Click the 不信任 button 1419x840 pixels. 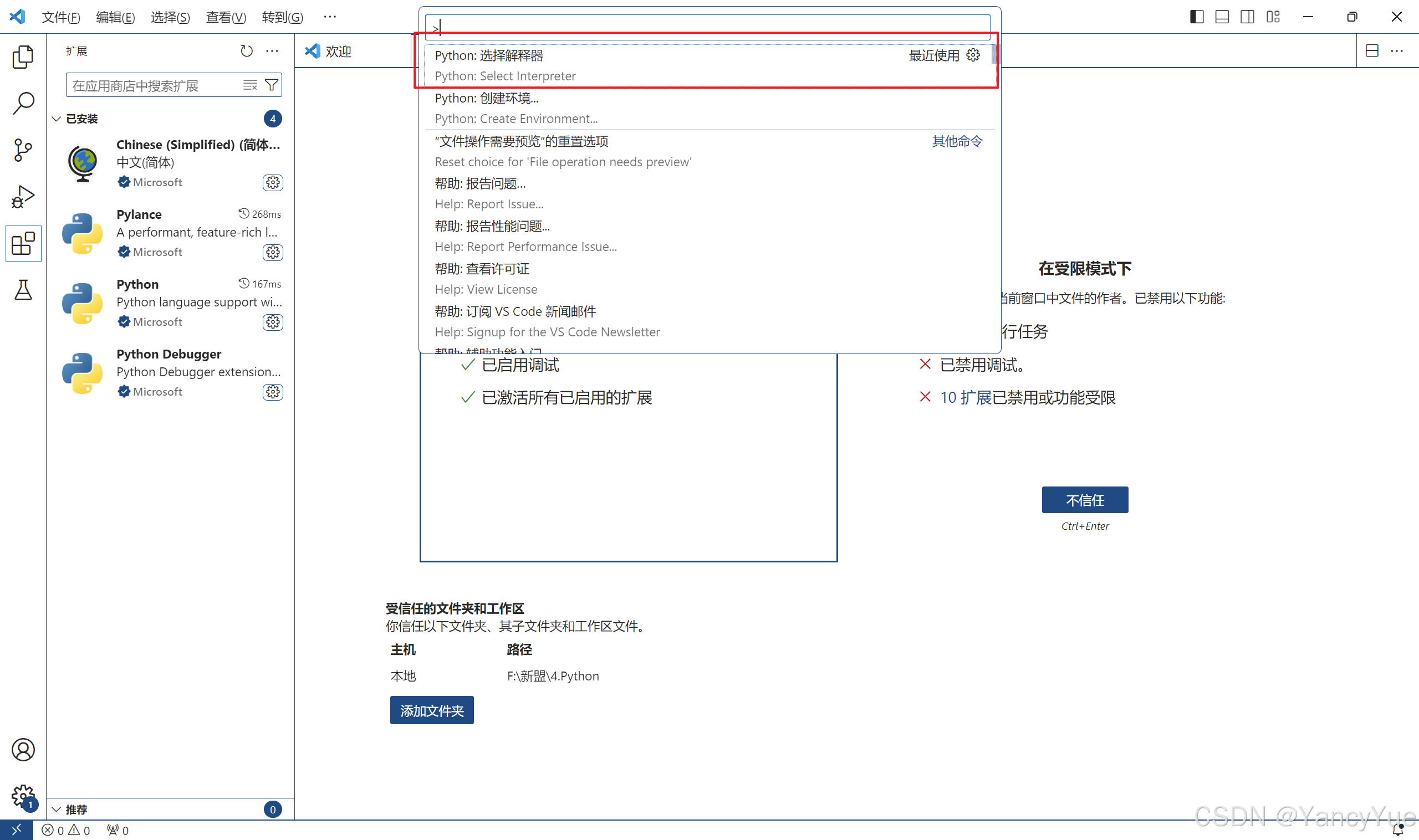[1084, 500]
